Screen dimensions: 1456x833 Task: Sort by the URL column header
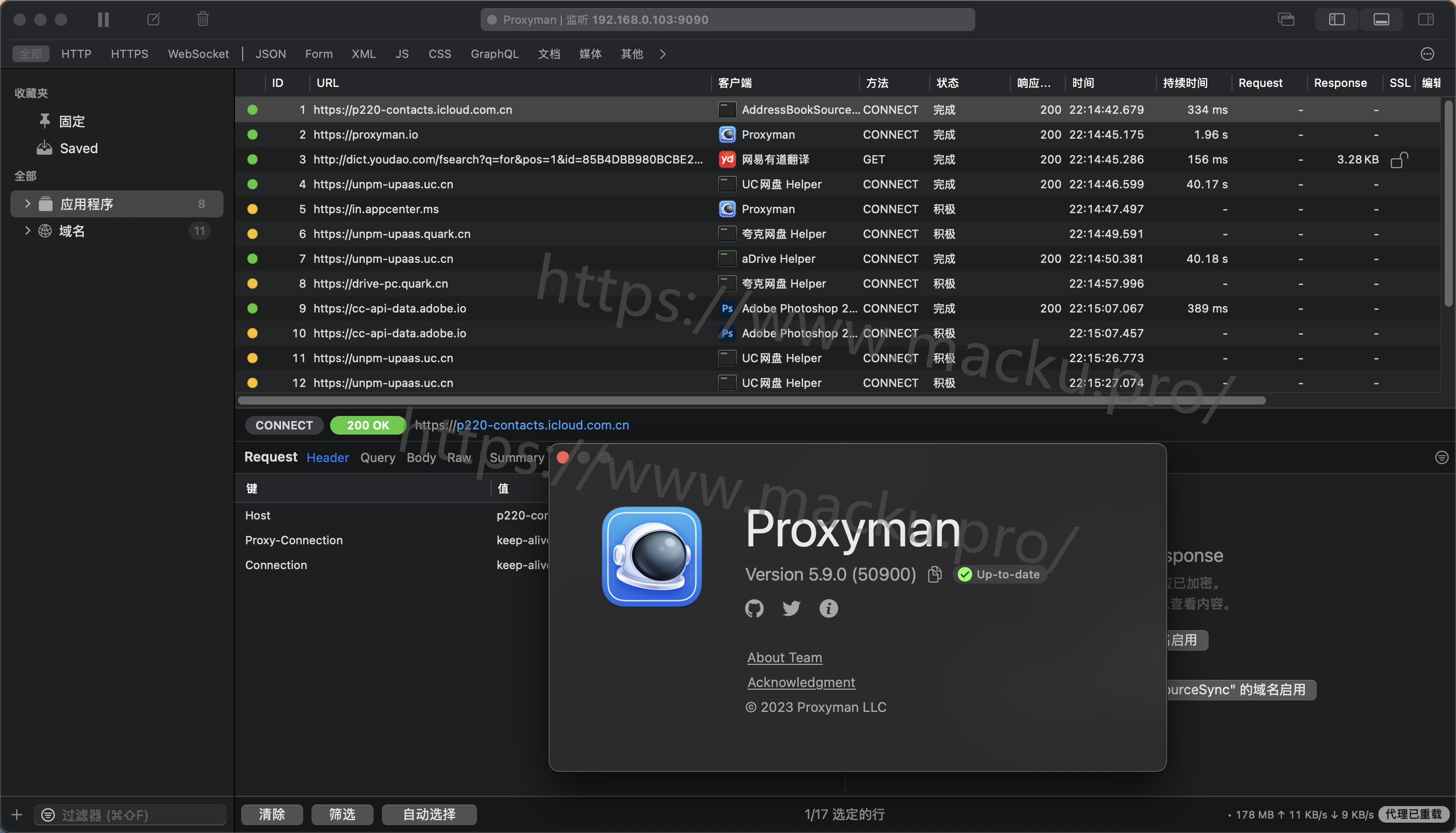tap(327, 83)
